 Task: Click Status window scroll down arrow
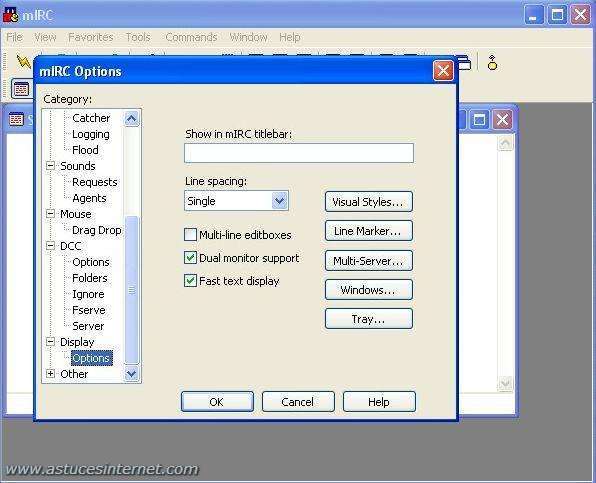click(x=505, y=383)
